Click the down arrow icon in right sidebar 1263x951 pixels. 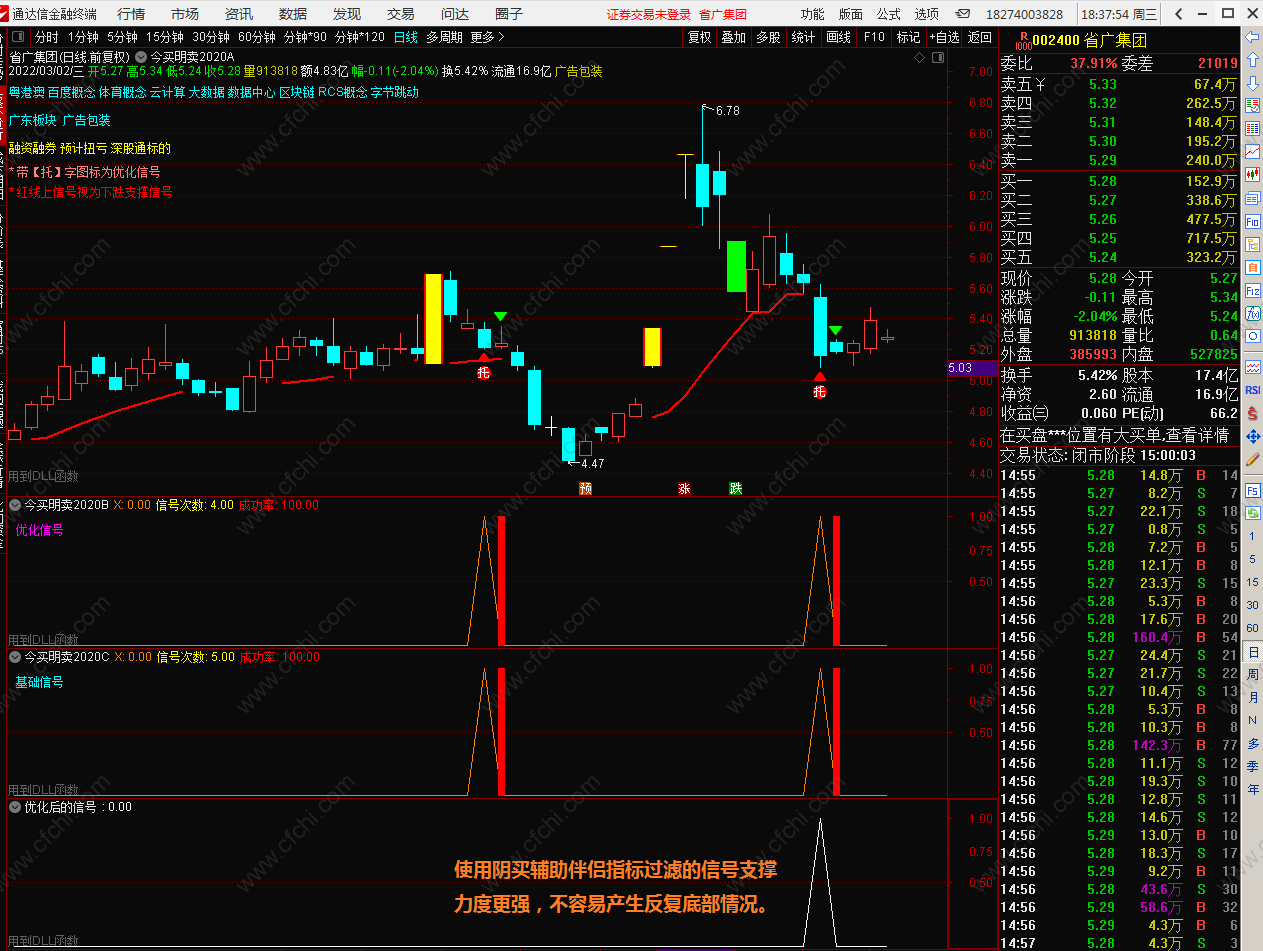coord(1251,82)
